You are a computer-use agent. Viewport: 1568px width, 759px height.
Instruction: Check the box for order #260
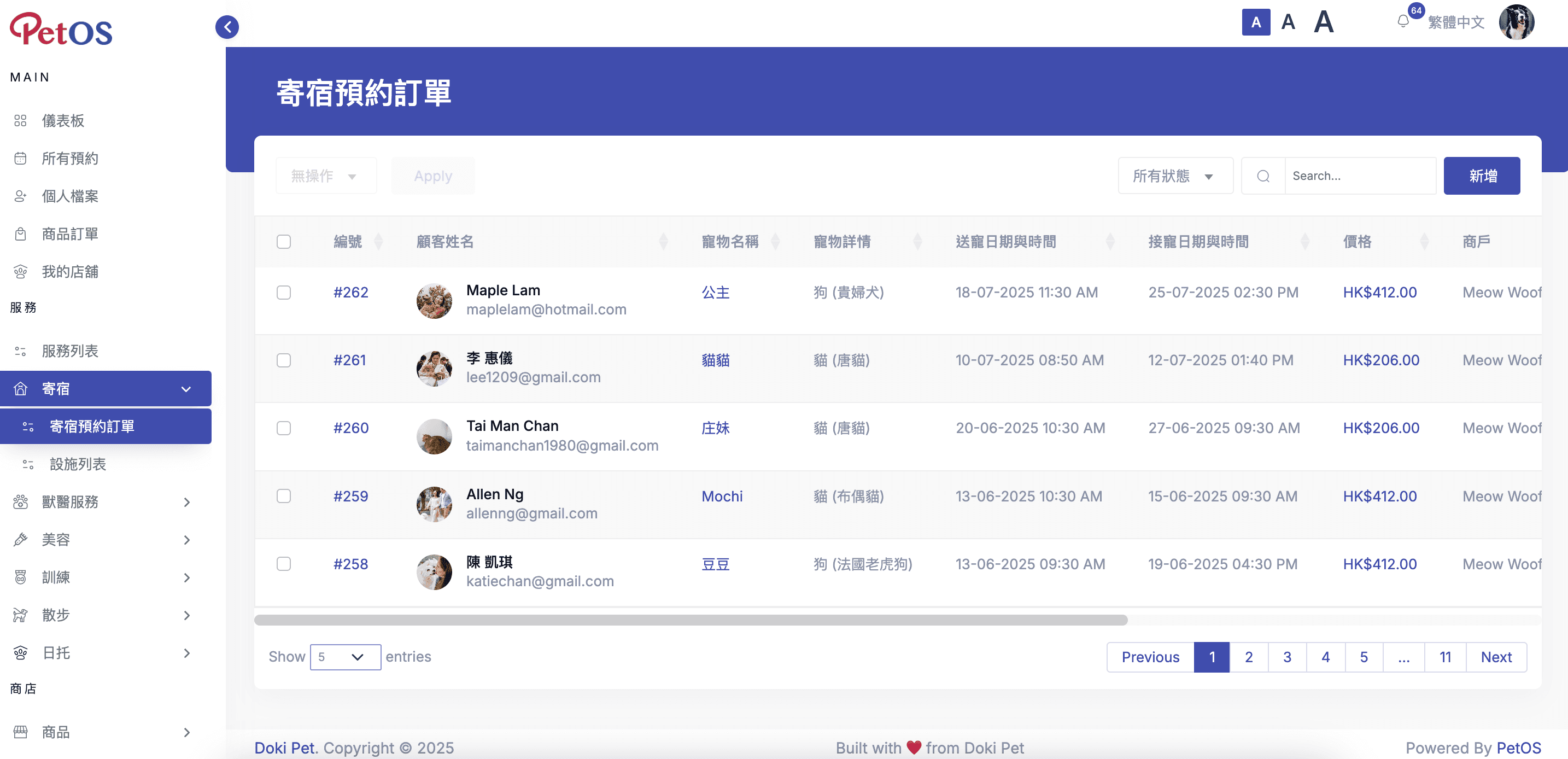[x=284, y=428]
